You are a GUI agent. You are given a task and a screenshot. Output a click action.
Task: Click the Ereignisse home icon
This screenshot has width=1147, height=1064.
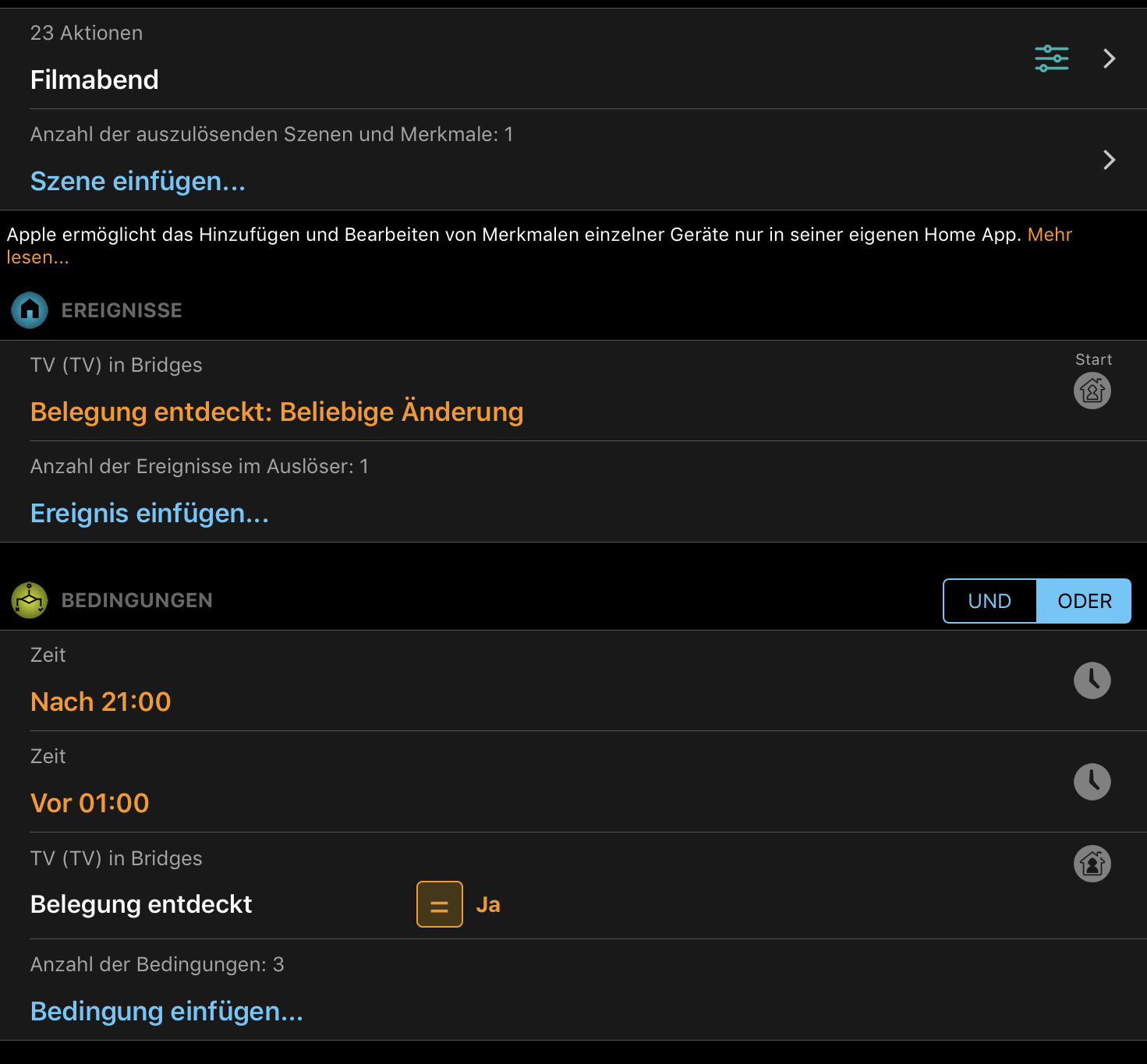tap(30, 310)
